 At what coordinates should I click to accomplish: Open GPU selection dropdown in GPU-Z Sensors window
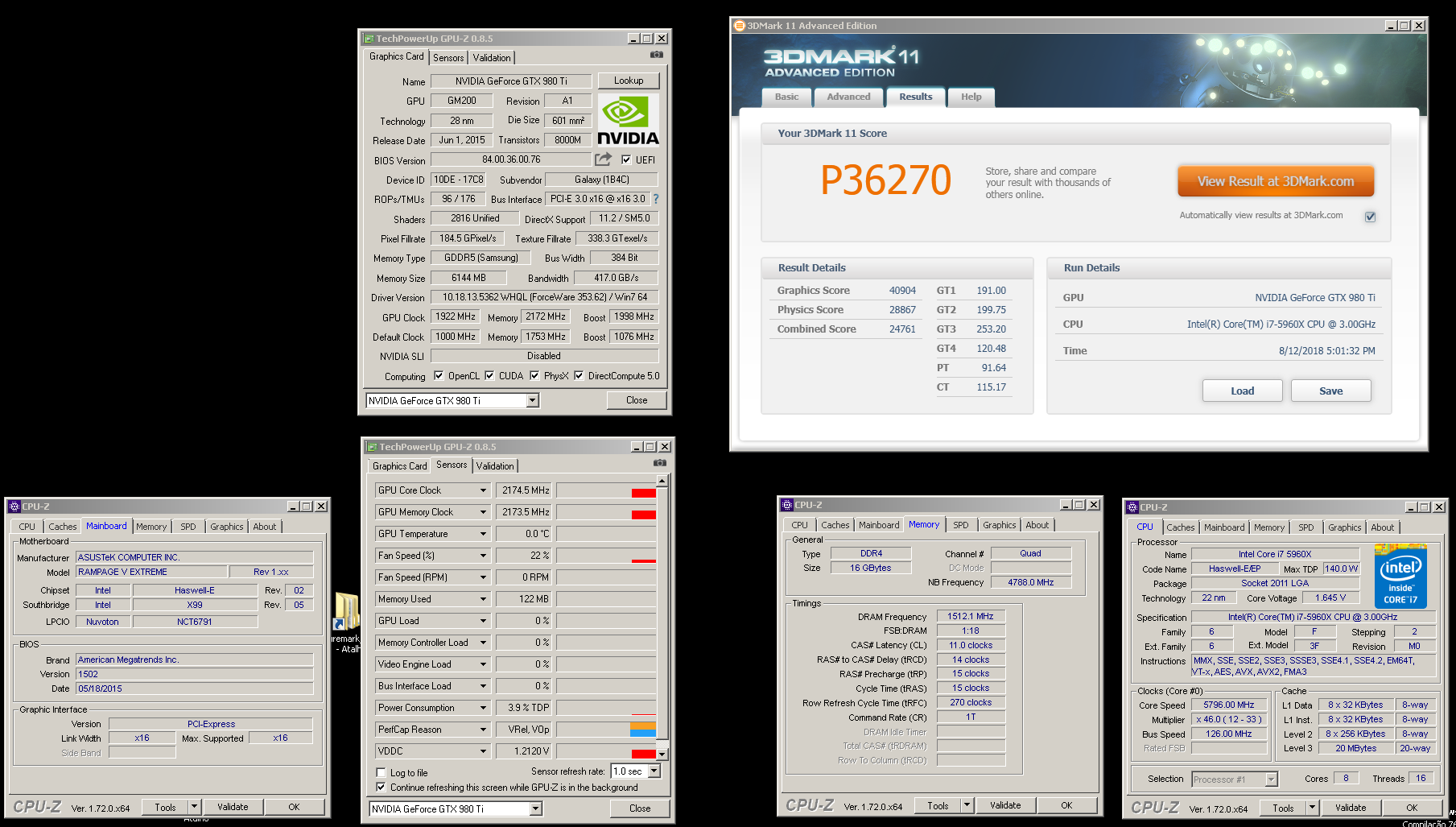[x=535, y=808]
